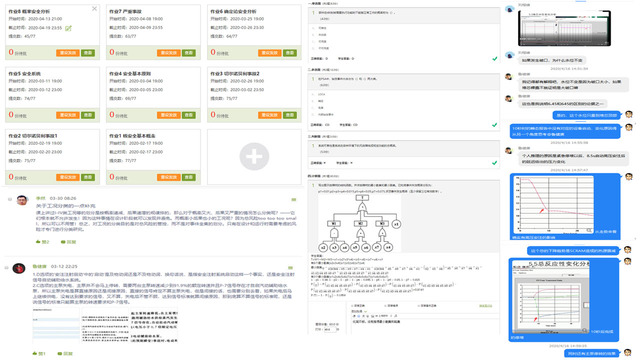This screenshot has width=640, height=360.
Task: Click the edit icon beside 作业8 deadline
Action: (69, 28)
